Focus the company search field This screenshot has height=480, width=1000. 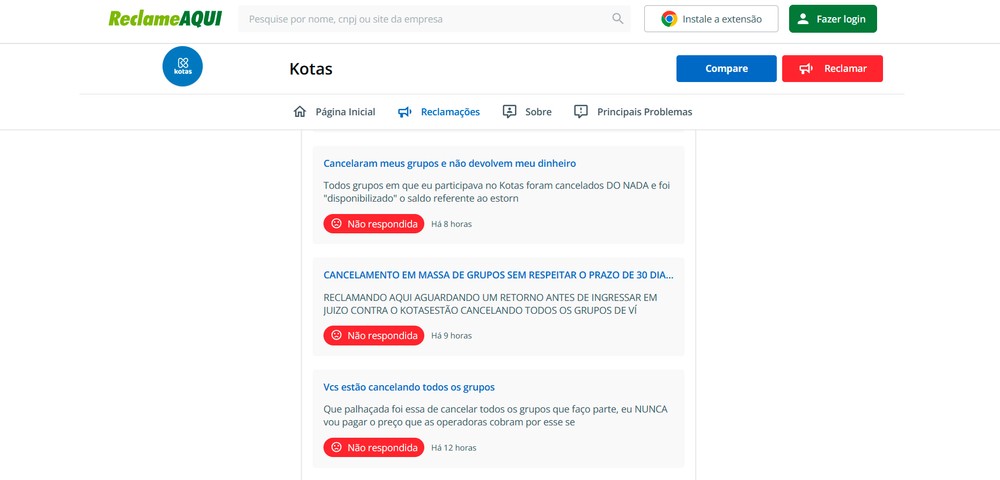[434, 18]
